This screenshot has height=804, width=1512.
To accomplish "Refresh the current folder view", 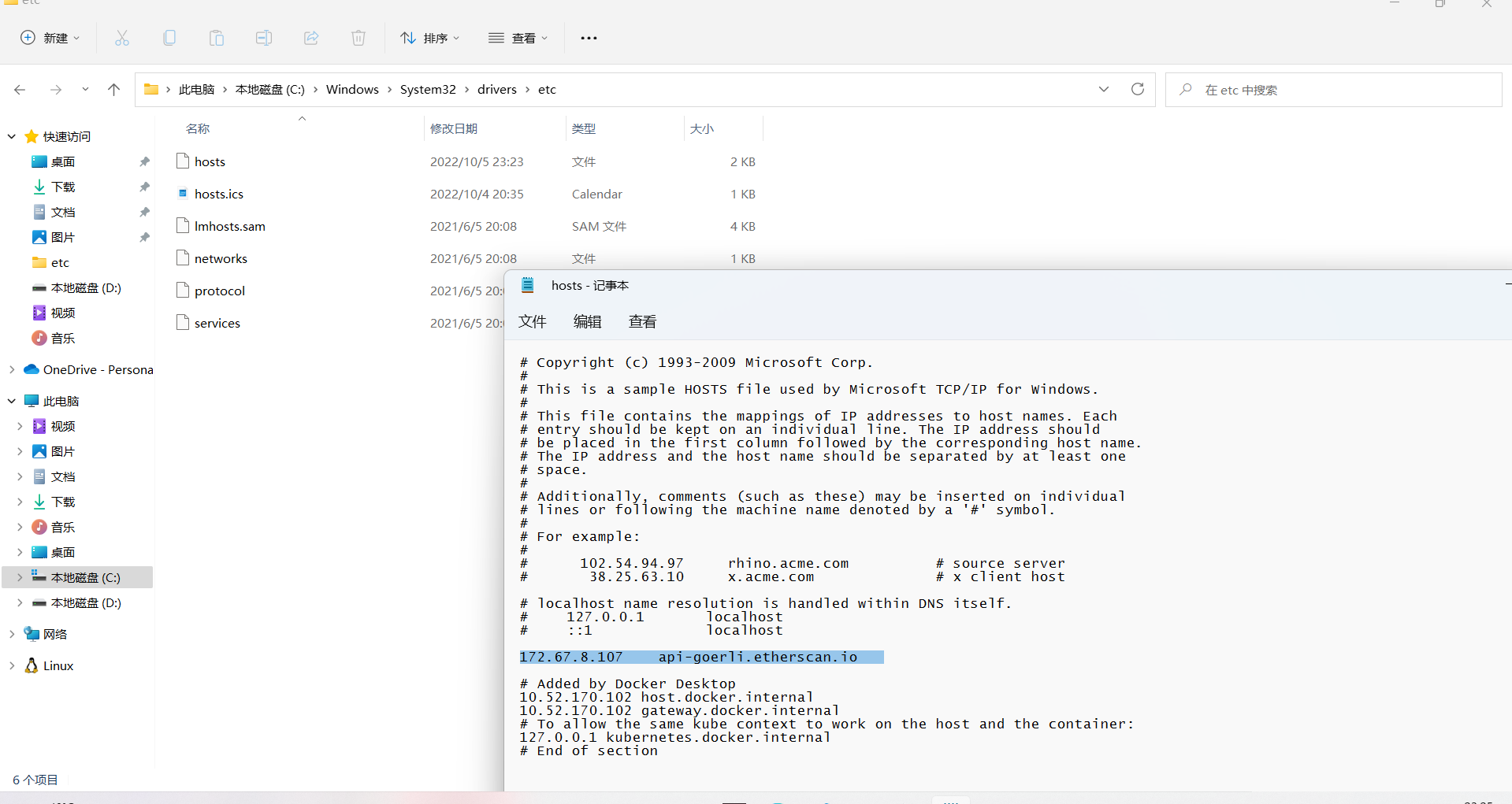I will coord(1137,89).
